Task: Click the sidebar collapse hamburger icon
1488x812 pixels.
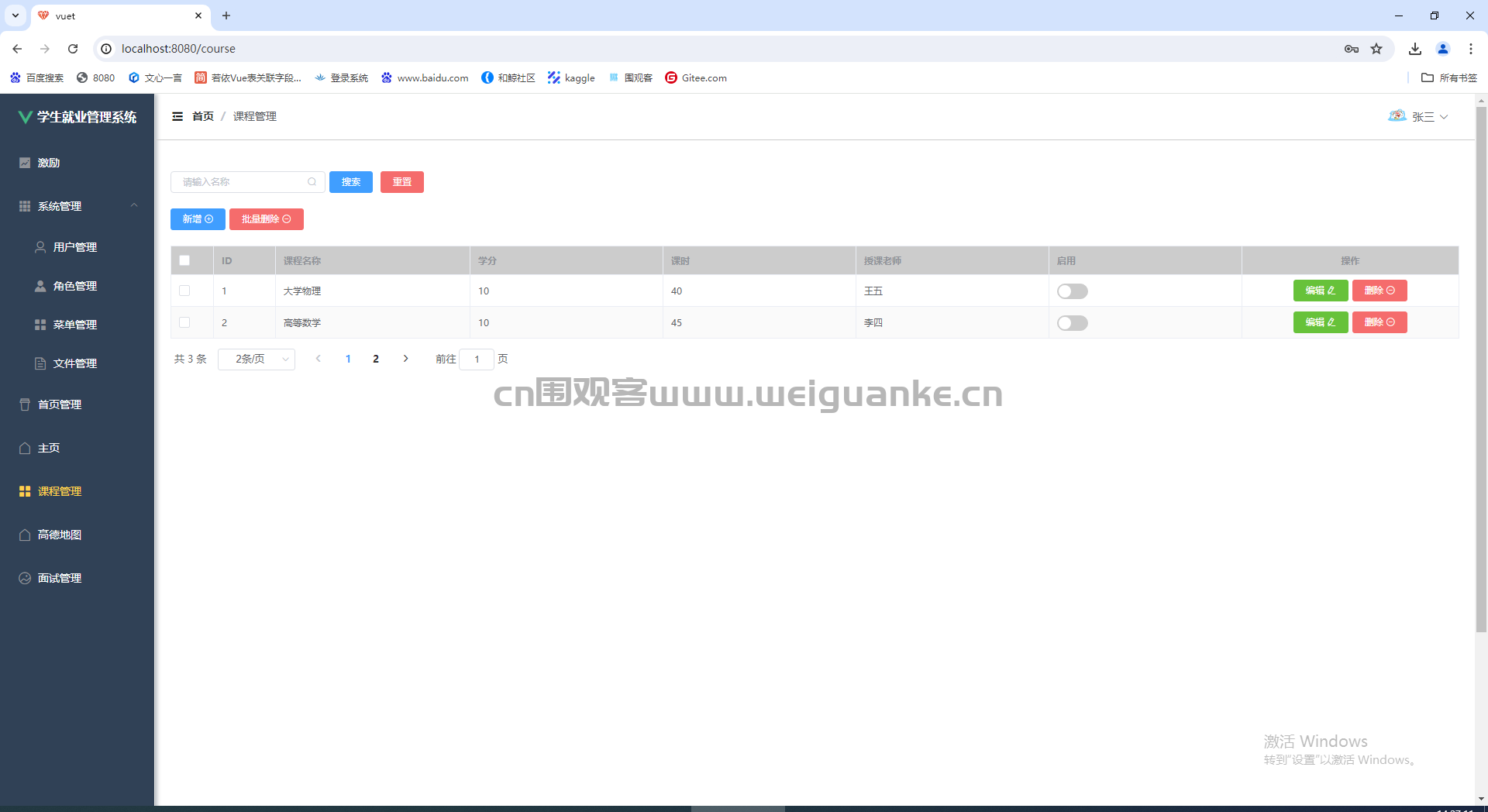Action: click(x=177, y=116)
